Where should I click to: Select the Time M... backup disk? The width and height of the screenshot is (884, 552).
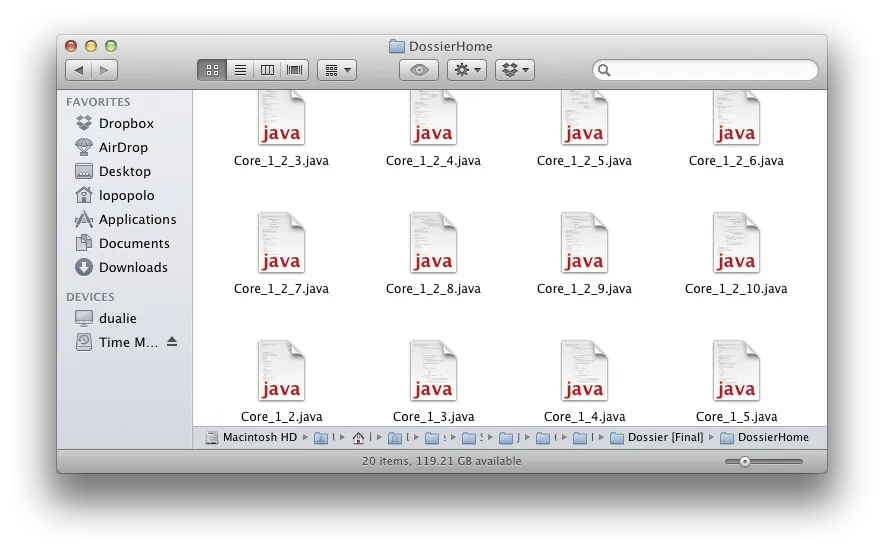click(x=117, y=342)
